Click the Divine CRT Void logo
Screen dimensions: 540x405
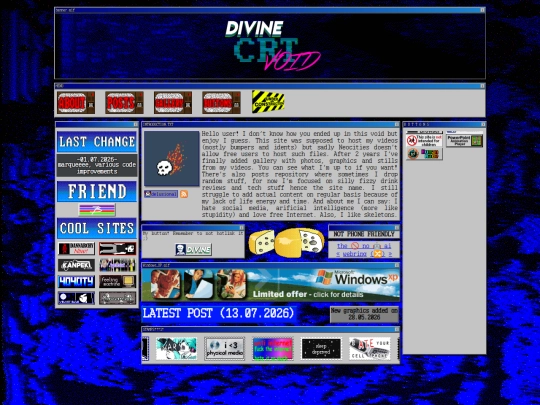click(272, 45)
